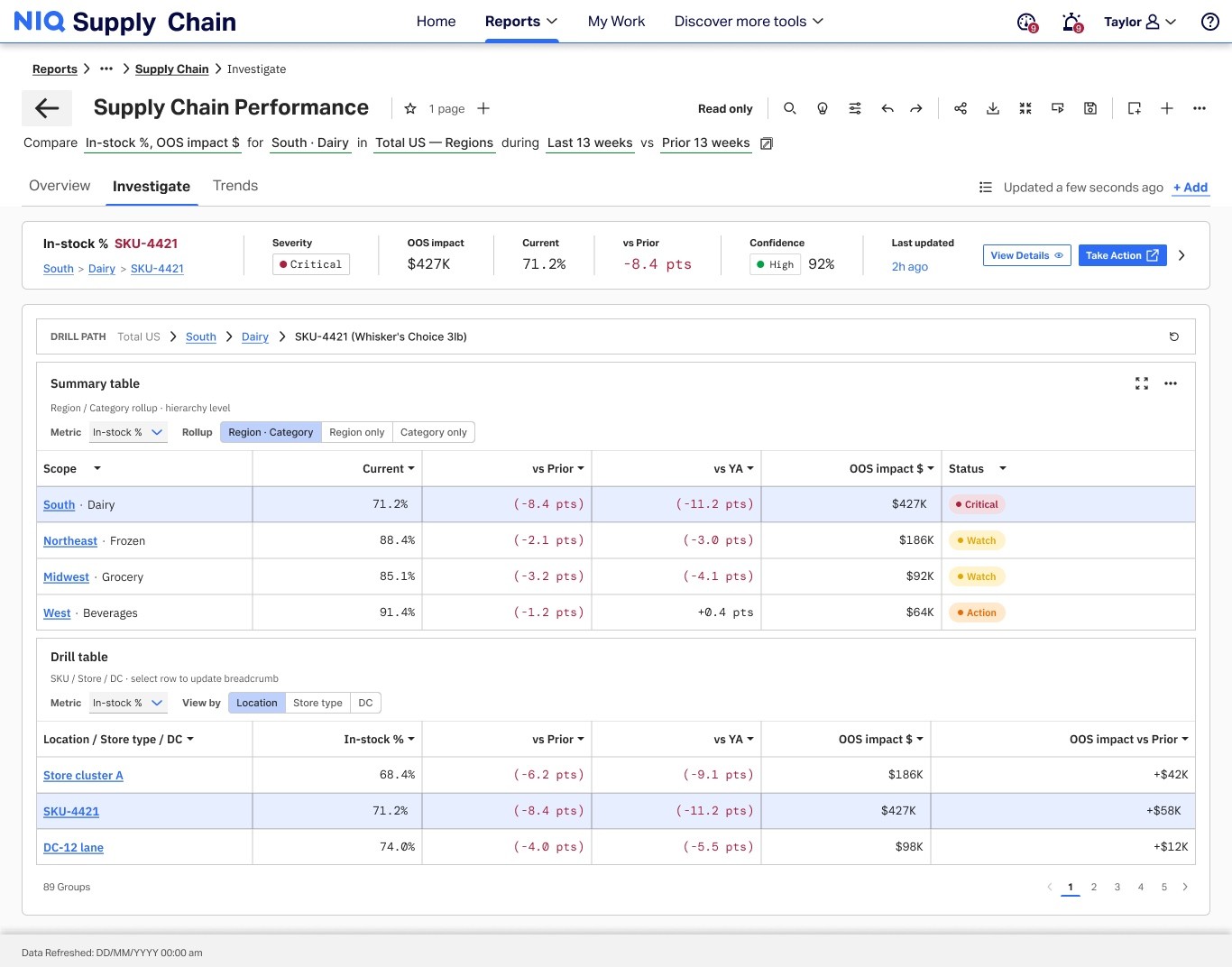Add new widget with the square-plus icon

click(x=1135, y=108)
